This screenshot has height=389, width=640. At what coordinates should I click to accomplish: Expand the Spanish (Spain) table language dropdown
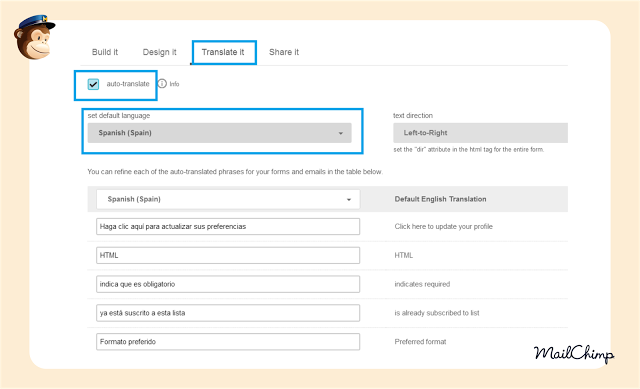[x=228, y=199]
